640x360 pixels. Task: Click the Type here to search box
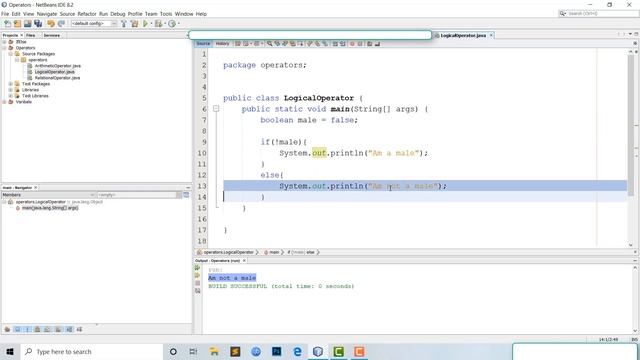click(92, 351)
